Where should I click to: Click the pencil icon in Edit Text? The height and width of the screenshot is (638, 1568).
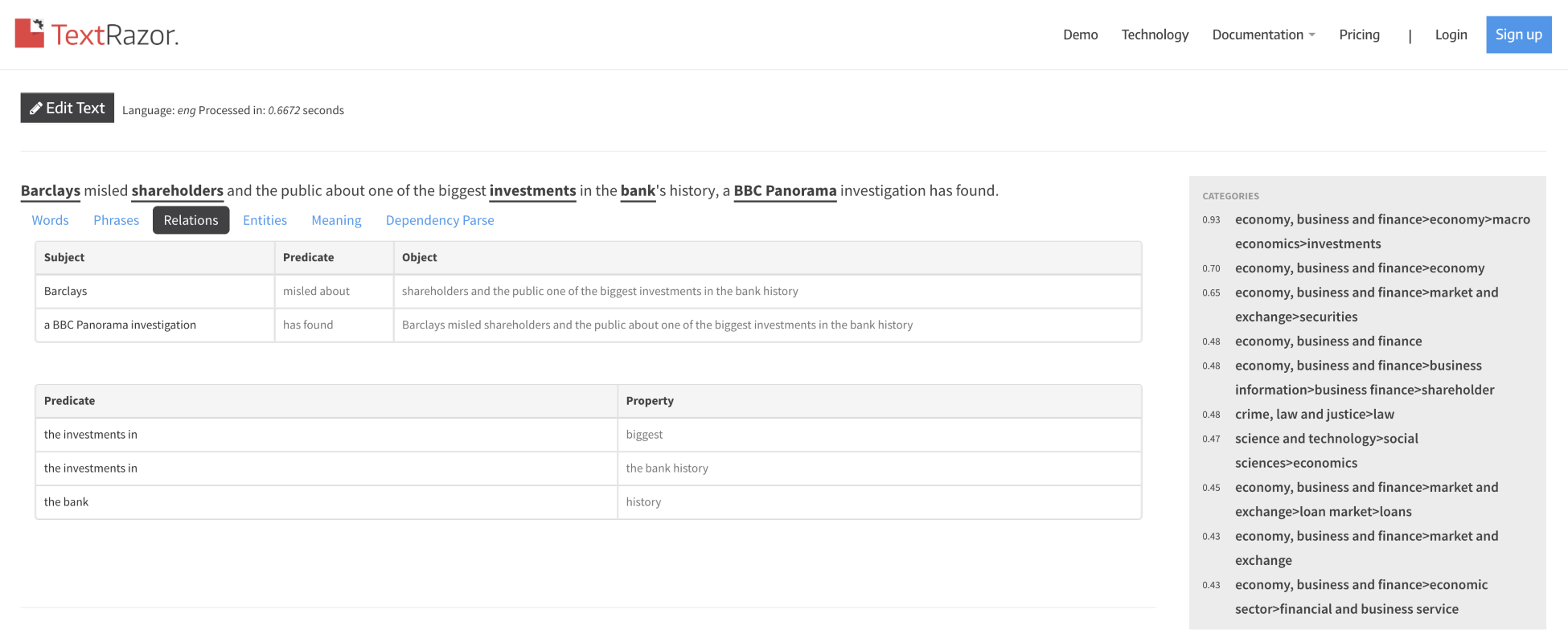coord(36,108)
